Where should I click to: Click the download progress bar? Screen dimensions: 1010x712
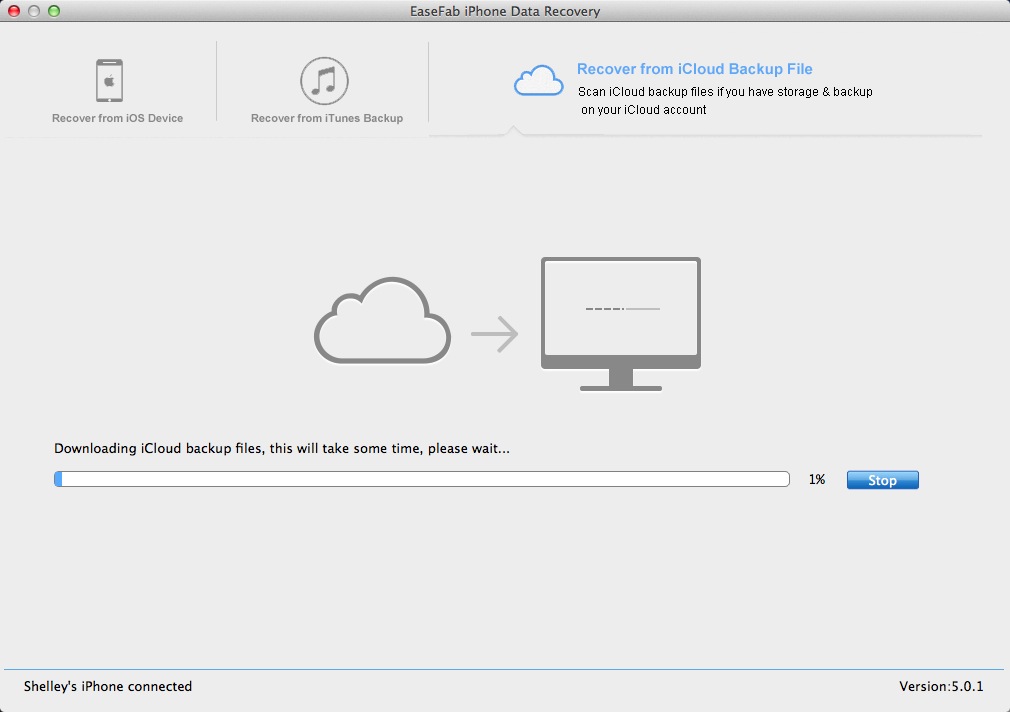click(x=422, y=479)
